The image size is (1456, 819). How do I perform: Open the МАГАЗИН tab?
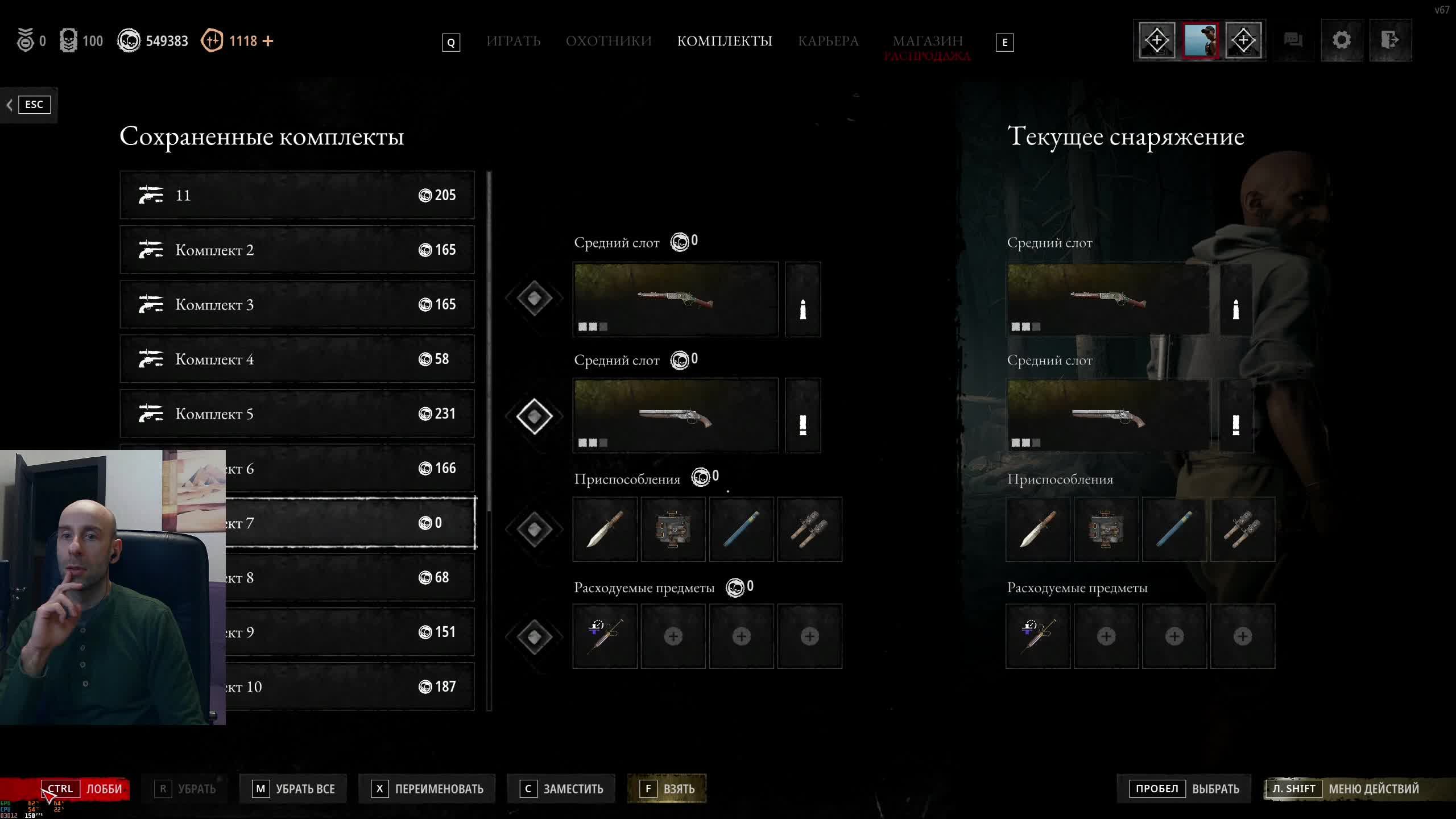click(x=928, y=41)
